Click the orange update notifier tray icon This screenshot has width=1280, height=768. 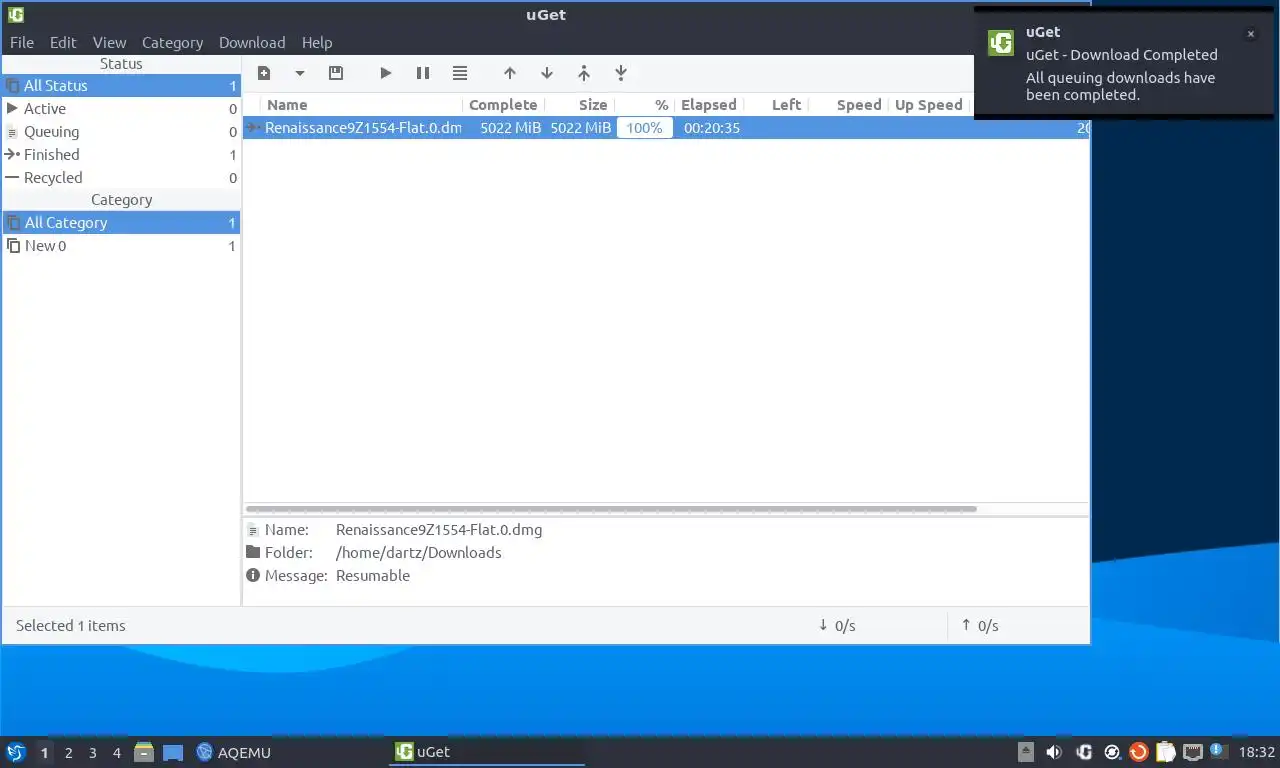coord(1138,752)
